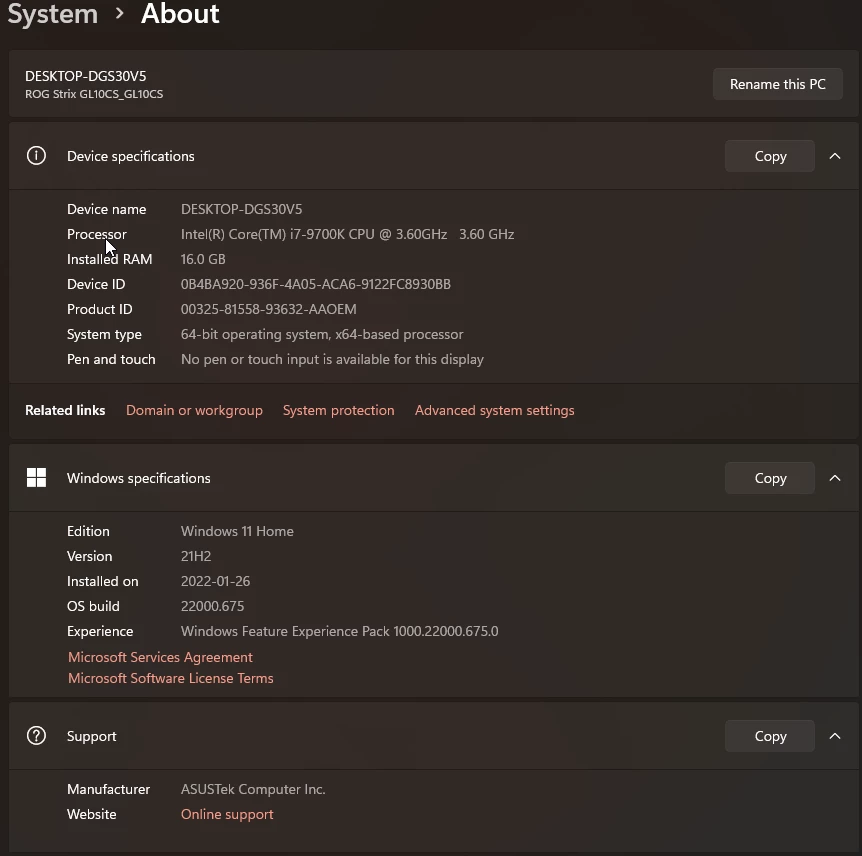This screenshot has height=856, width=862.
Task: Click the No pen or touch input text
Action: pyautogui.click(x=332, y=359)
